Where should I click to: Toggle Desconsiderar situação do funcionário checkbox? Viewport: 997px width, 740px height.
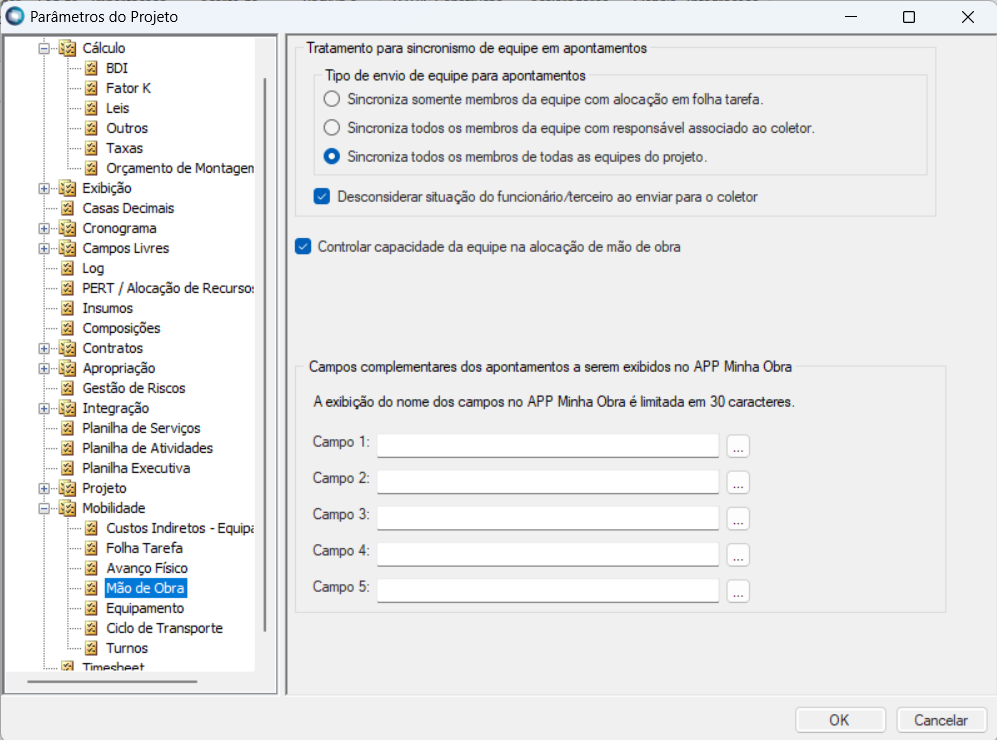(x=322, y=197)
